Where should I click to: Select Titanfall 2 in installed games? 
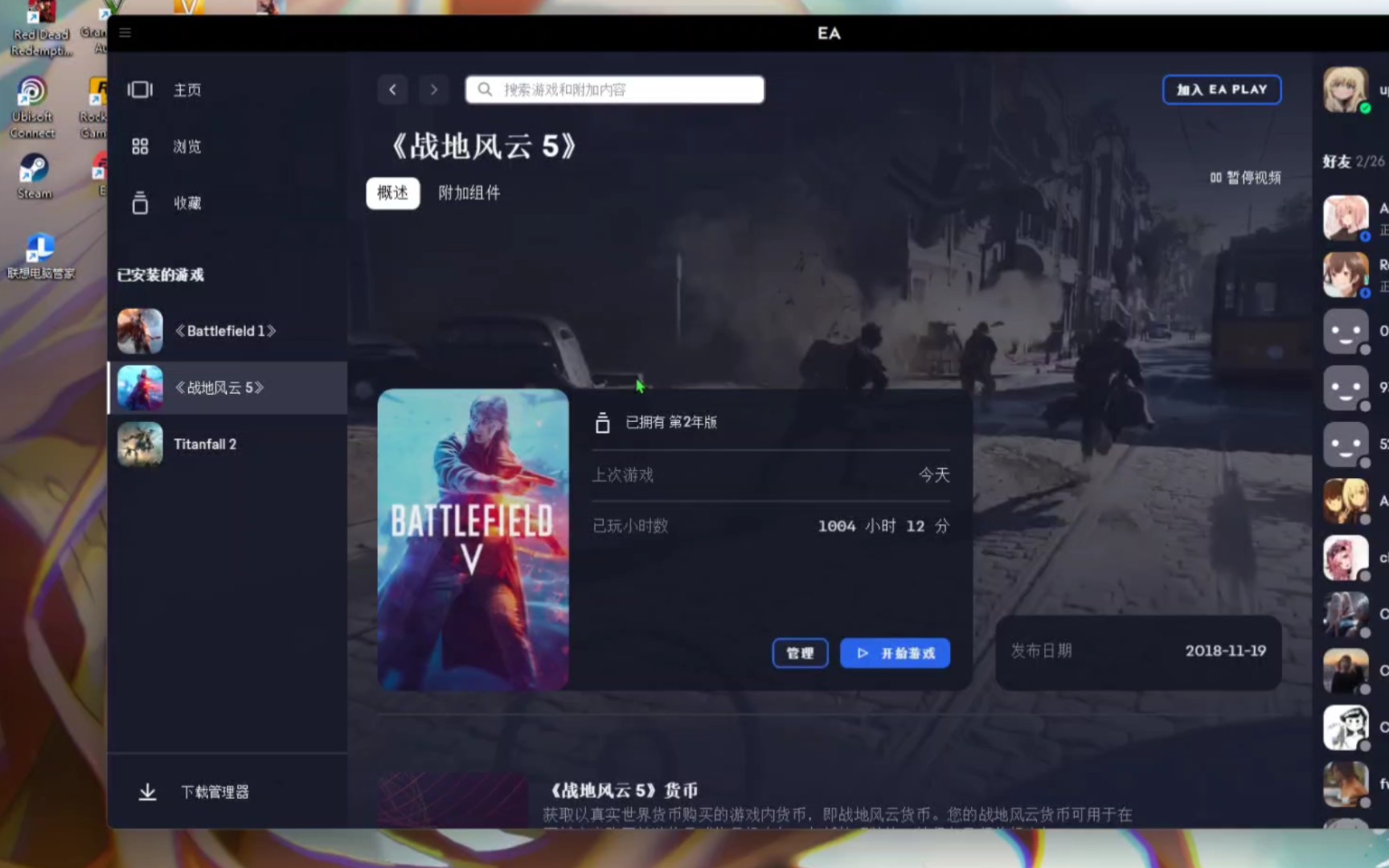tap(227, 444)
